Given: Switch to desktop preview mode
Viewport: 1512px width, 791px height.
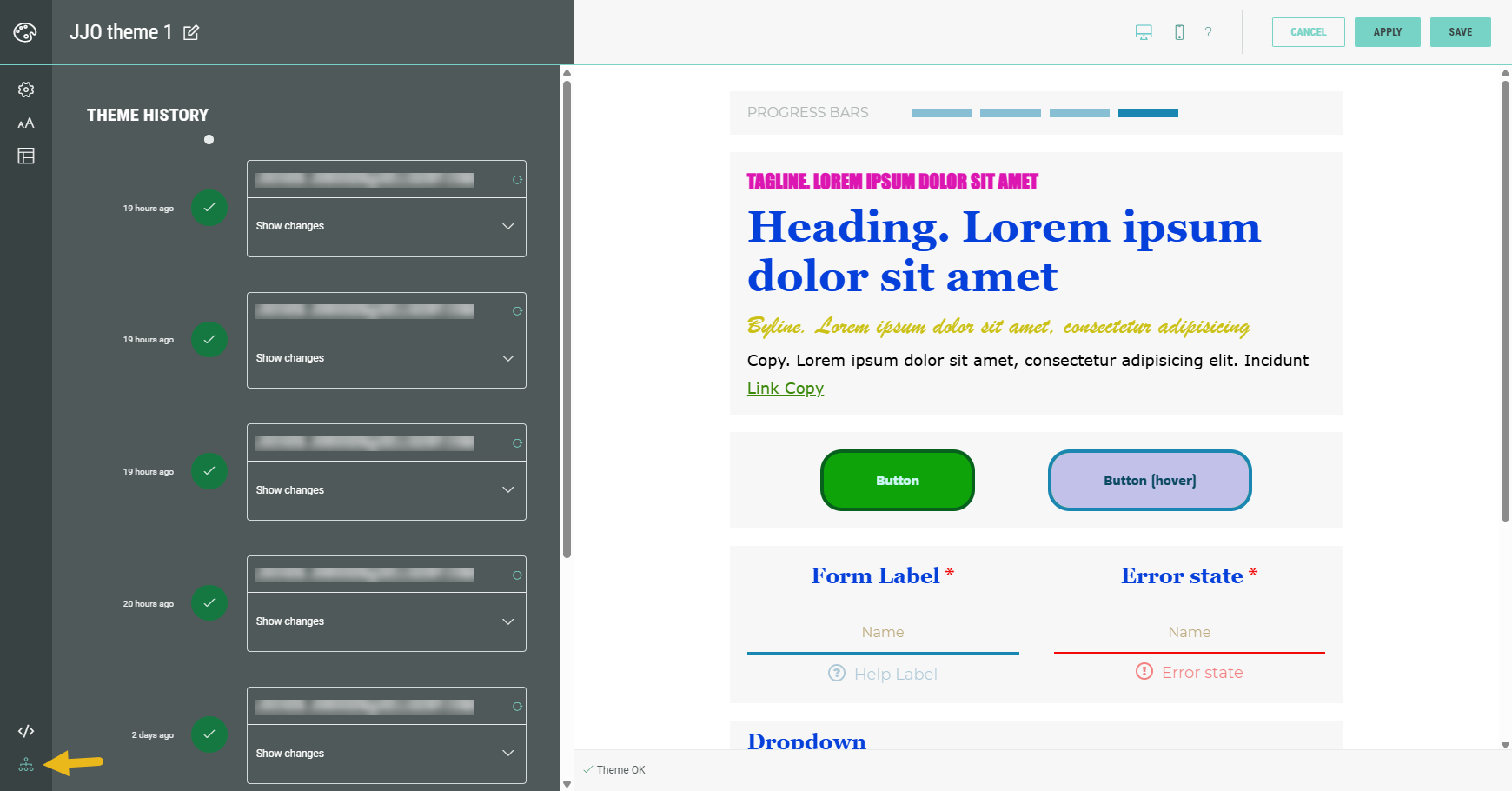Looking at the screenshot, I should point(1144,32).
